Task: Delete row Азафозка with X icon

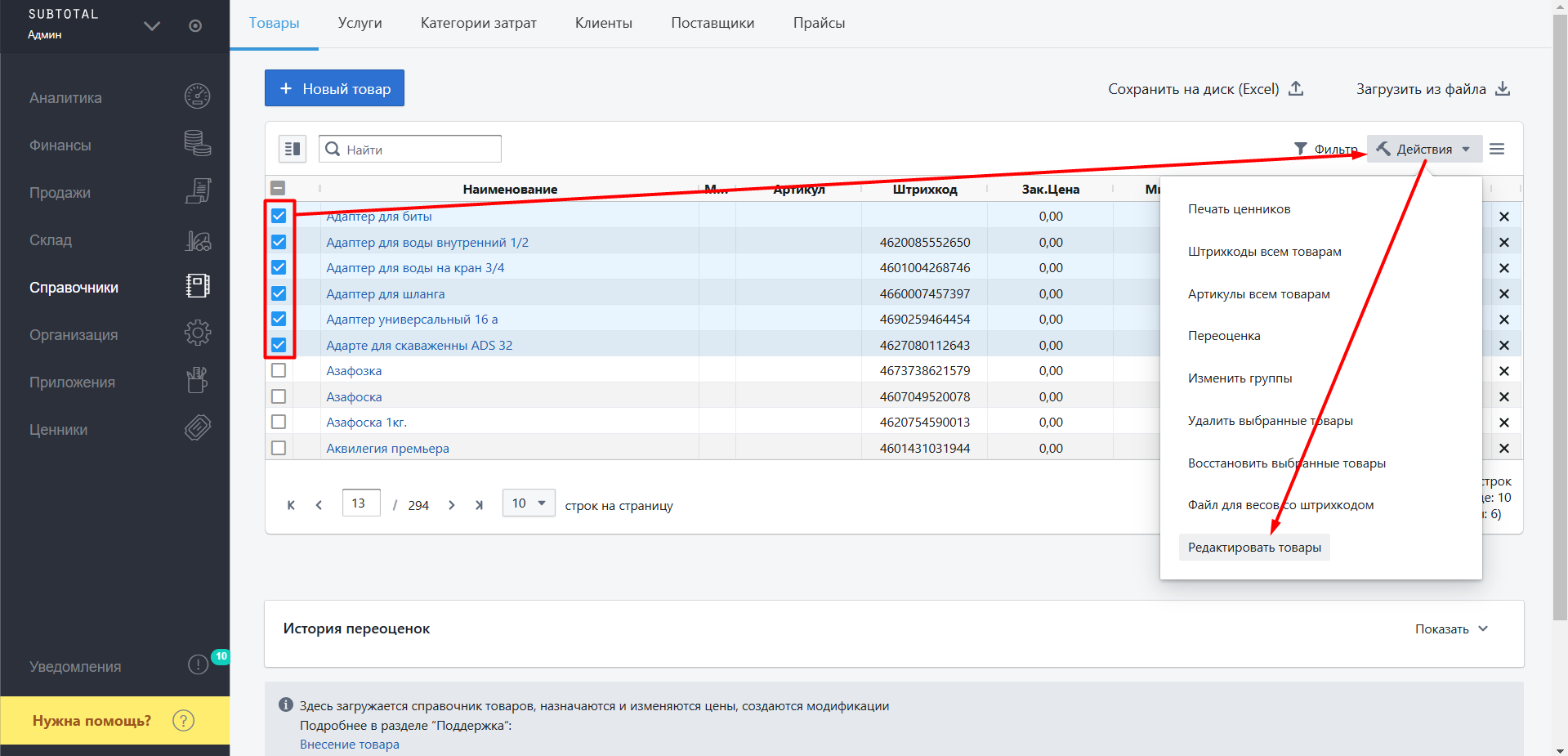Action: pos(1504,371)
